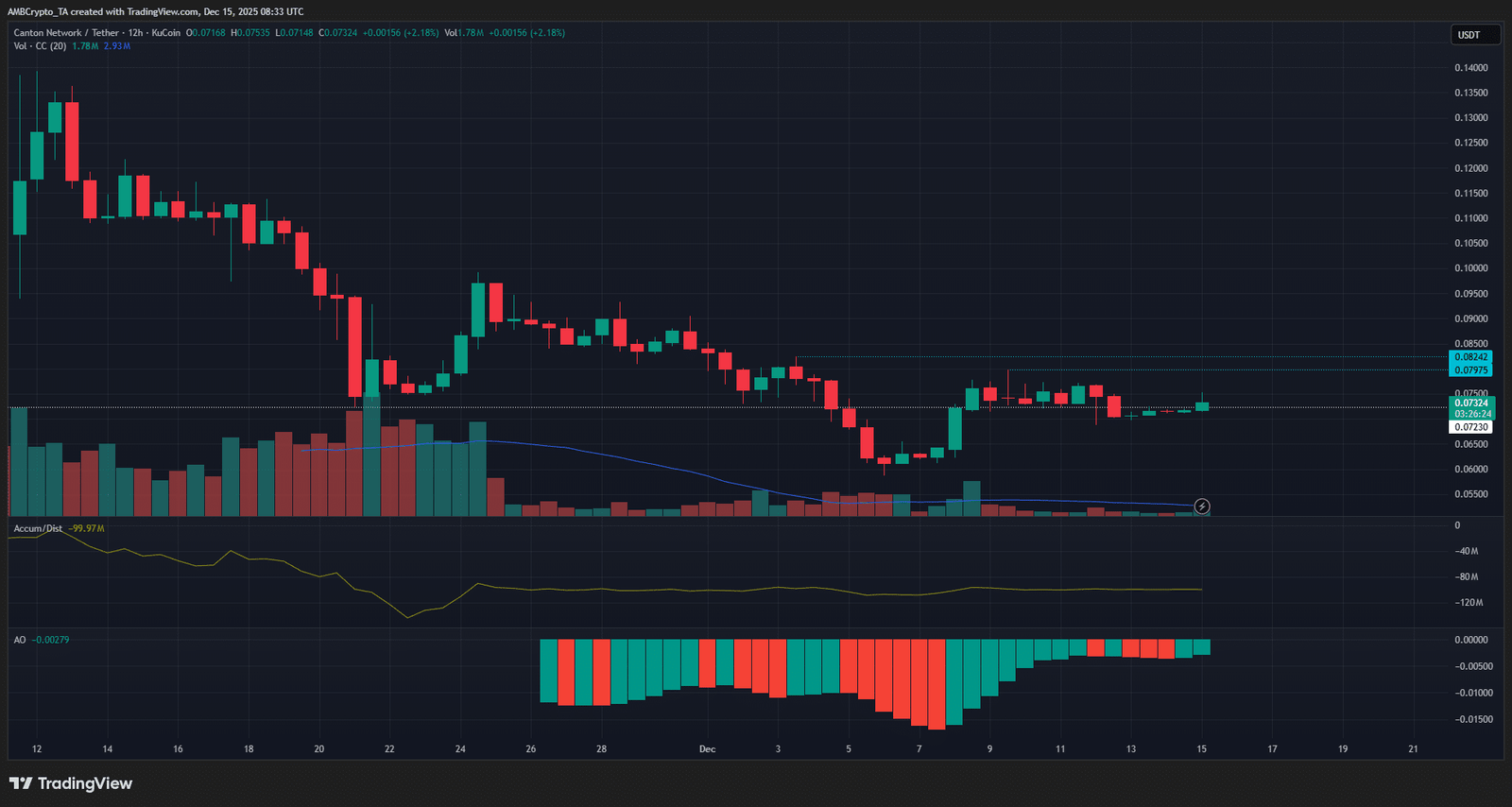Click the 0.08242 price line label
The width and height of the screenshot is (1512, 807).
click(1470, 357)
